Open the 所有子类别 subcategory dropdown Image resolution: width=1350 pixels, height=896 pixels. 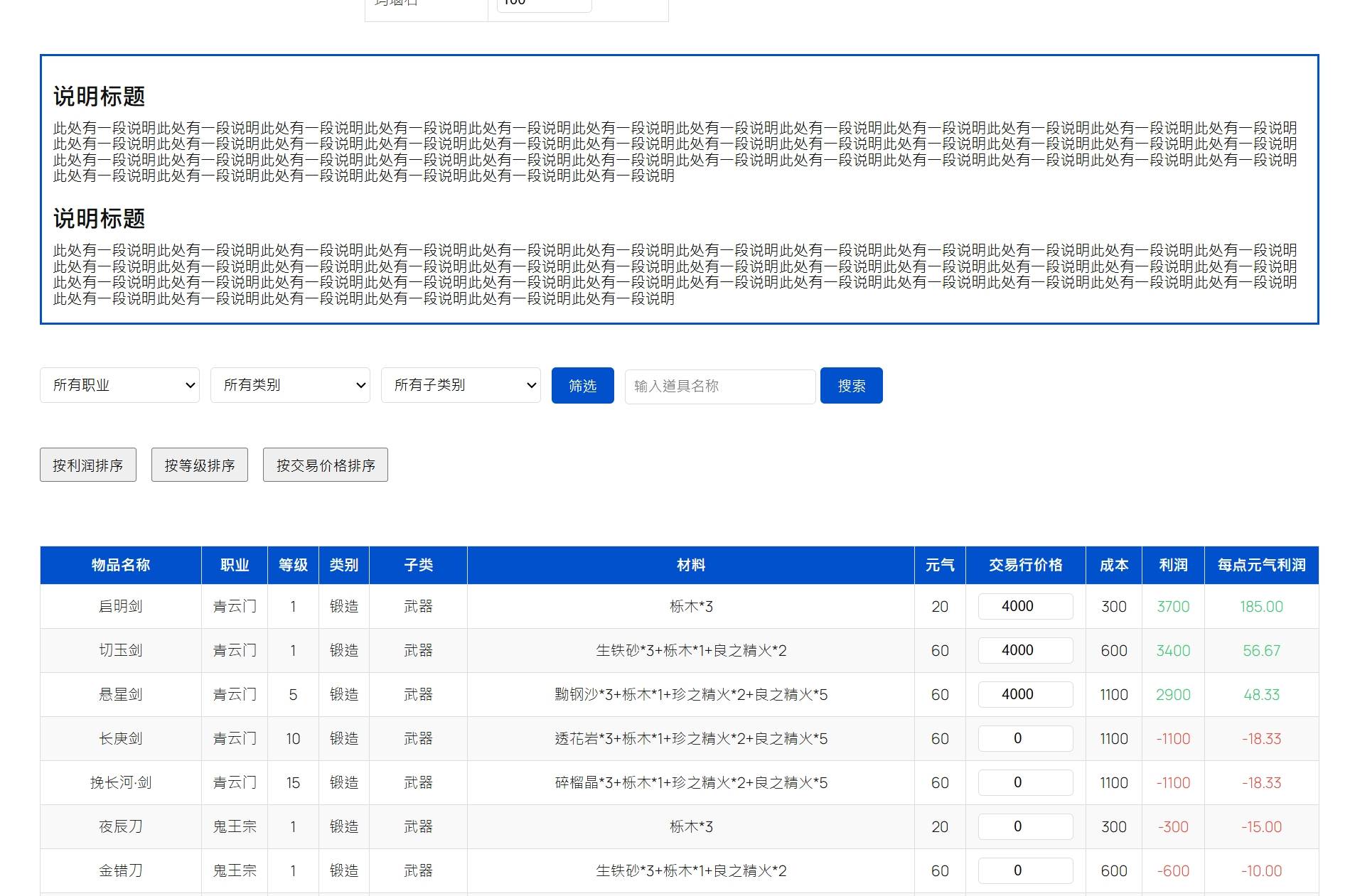pos(461,385)
